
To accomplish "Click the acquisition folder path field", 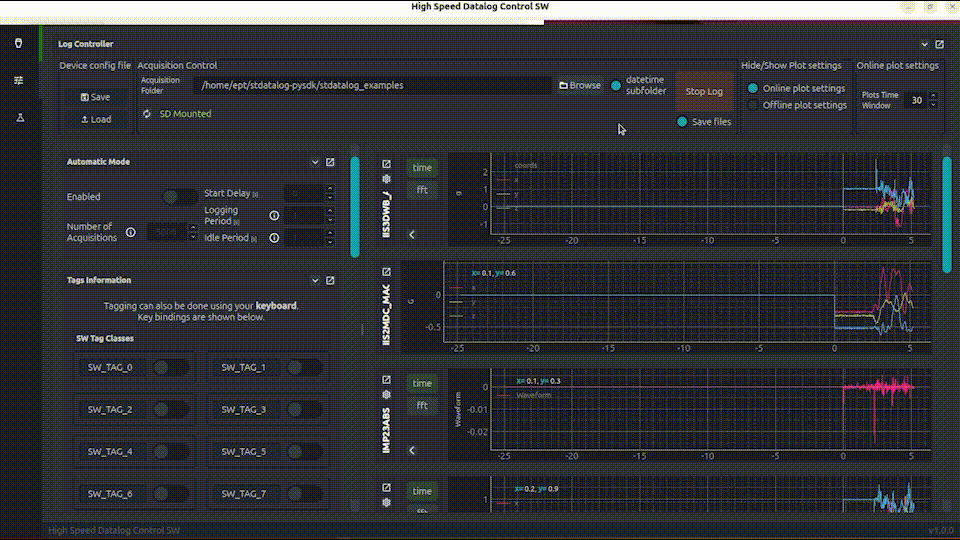I will point(372,85).
